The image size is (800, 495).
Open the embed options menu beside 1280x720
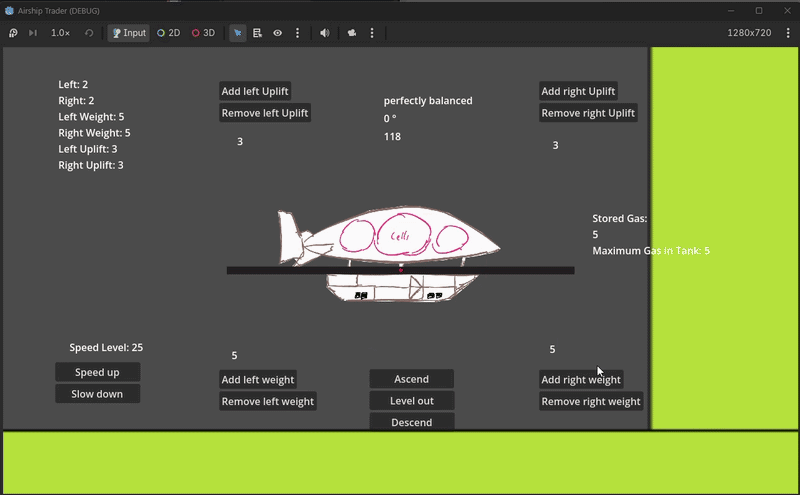[788, 33]
